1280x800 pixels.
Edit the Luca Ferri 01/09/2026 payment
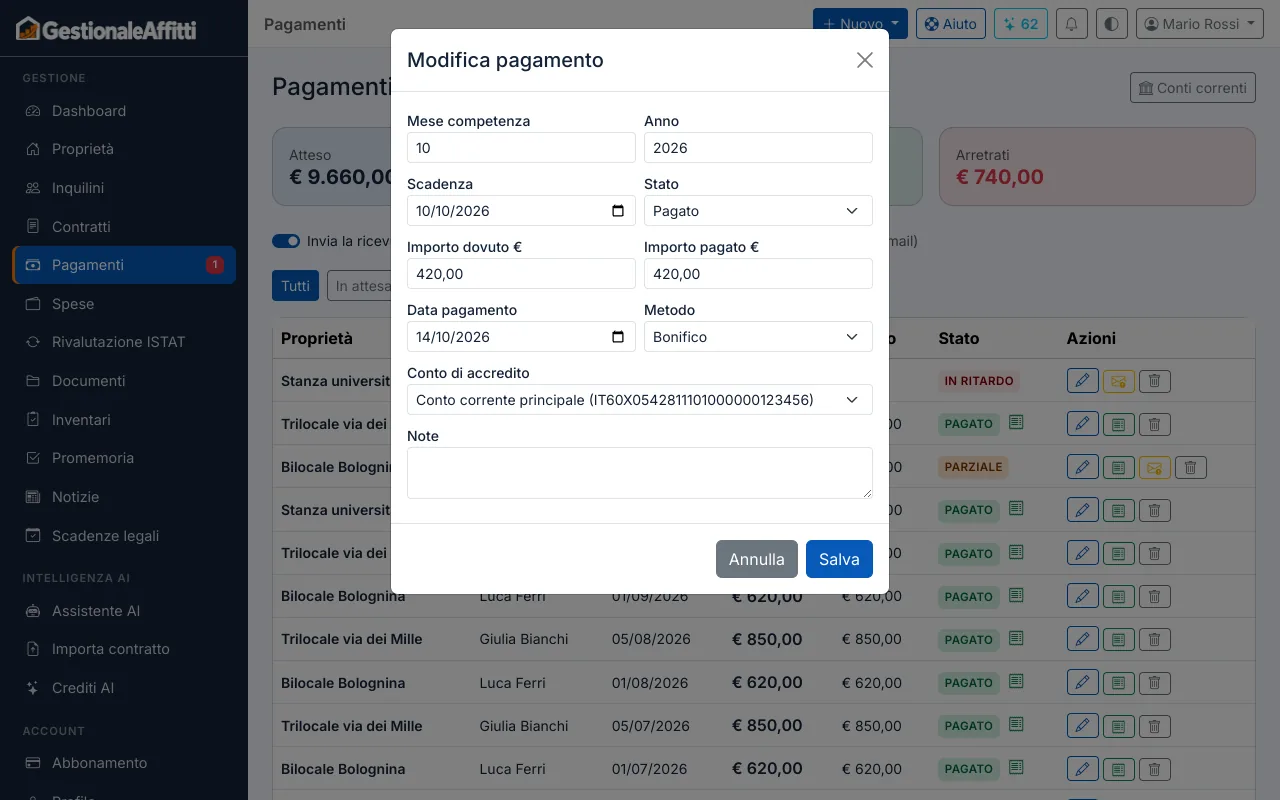click(x=1082, y=596)
